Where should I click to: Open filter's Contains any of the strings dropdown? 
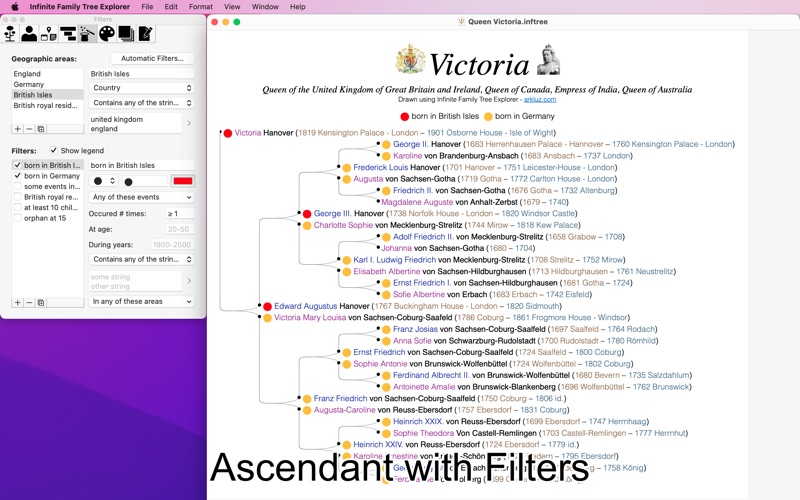point(142,259)
